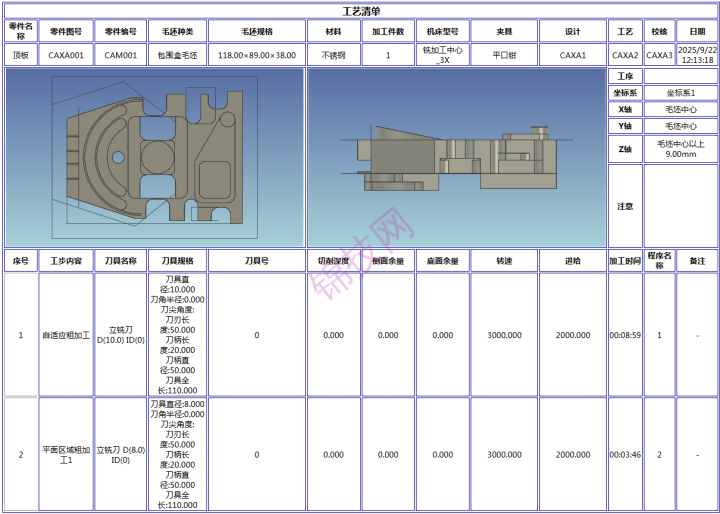Select the 平口钳 fixture cell
Image resolution: width=720 pixels, height=514 pixels.
[504, 56]
